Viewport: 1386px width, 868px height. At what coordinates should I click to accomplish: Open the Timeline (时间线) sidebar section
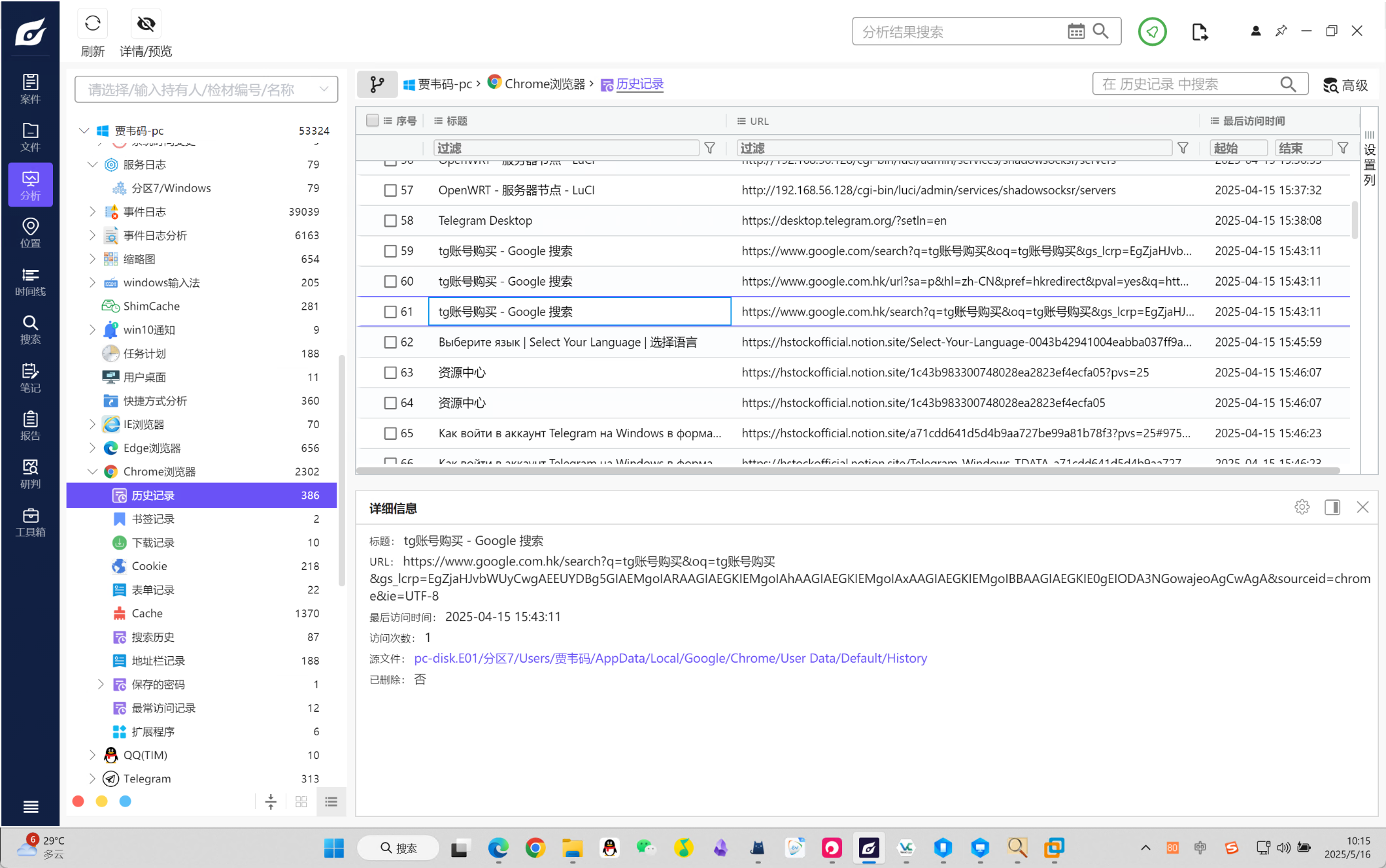click(x=30, y=282)
